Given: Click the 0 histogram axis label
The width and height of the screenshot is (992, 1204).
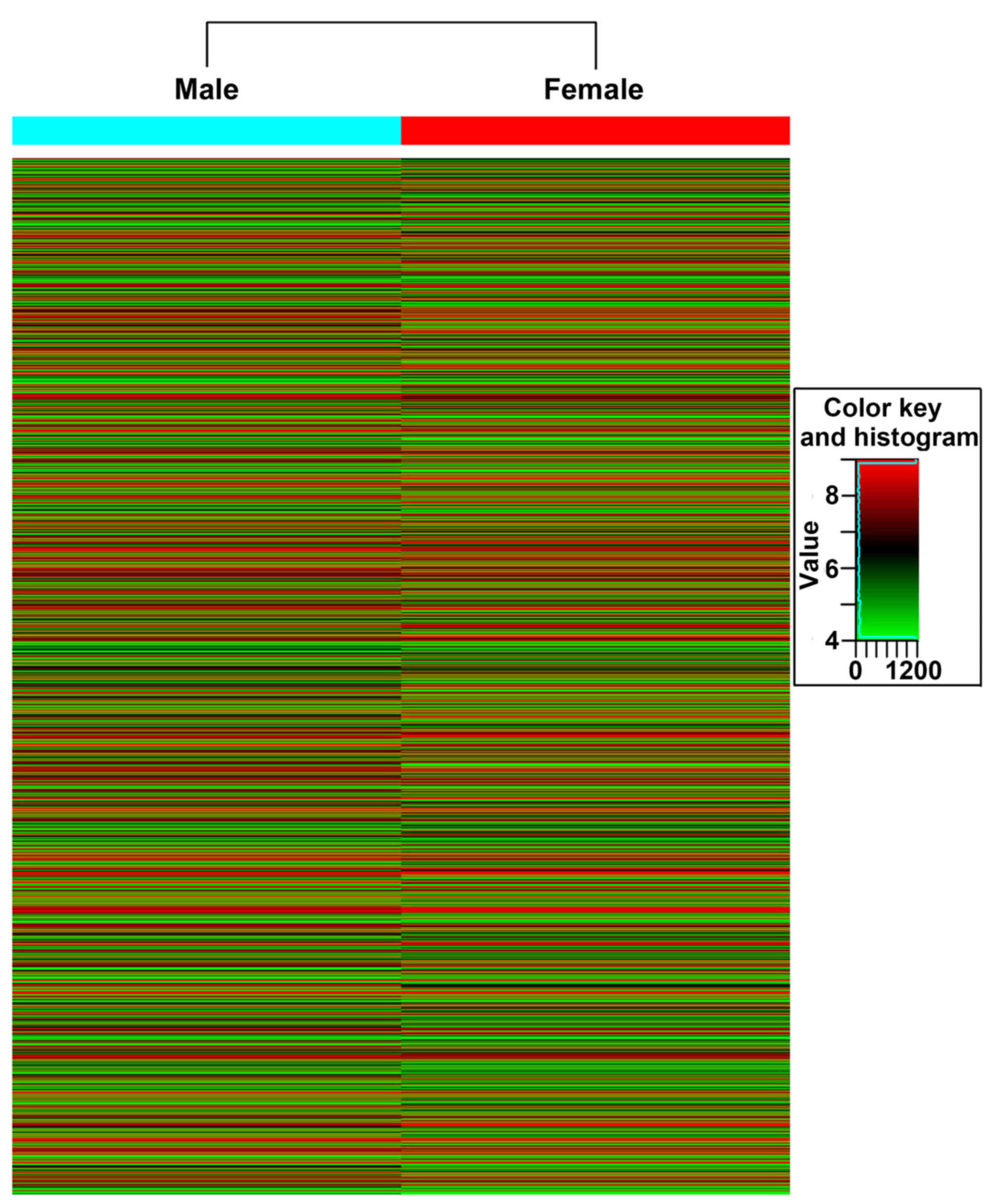Looking at the screenshot, I should point(856,670).
